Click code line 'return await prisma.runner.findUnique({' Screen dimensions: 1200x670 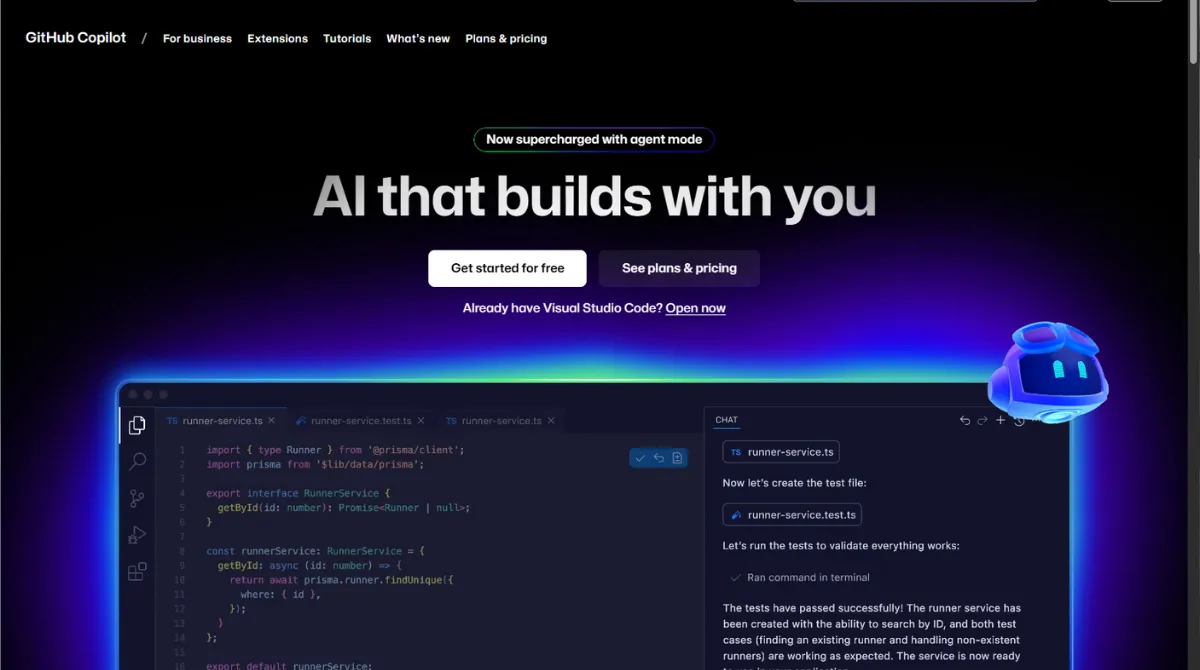[341, 580]
